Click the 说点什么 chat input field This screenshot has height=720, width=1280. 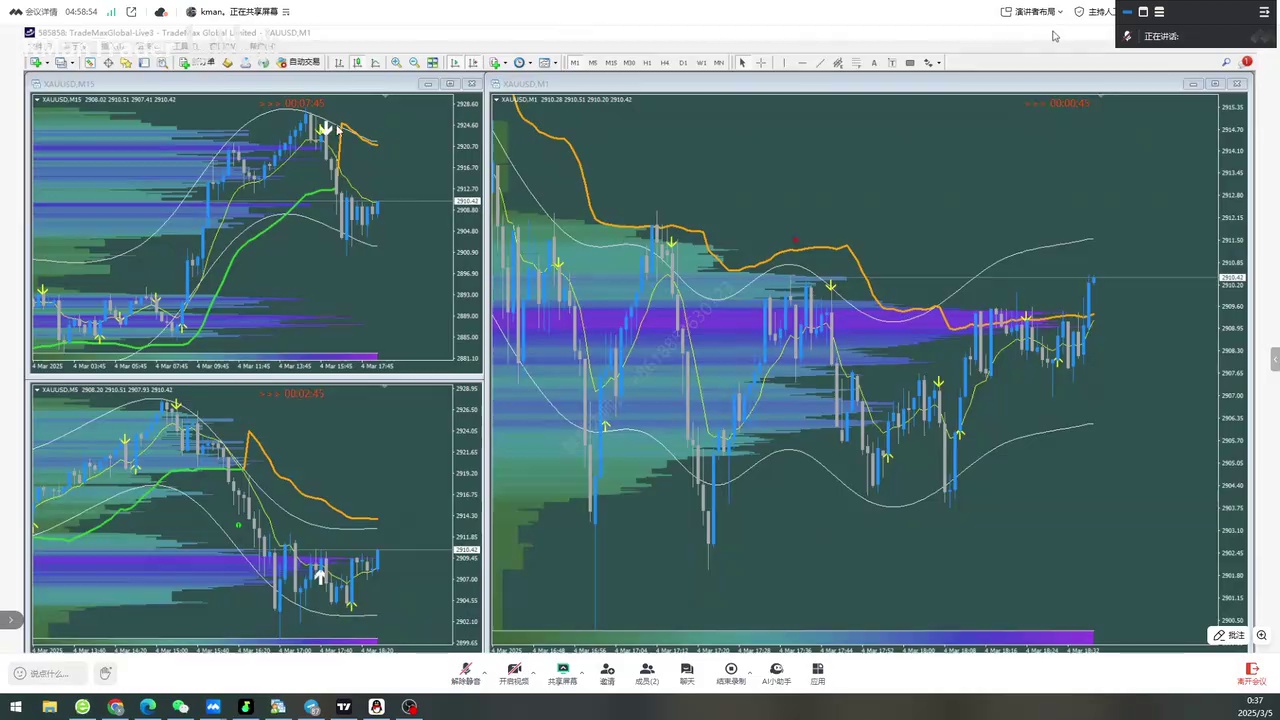point(50,674)
